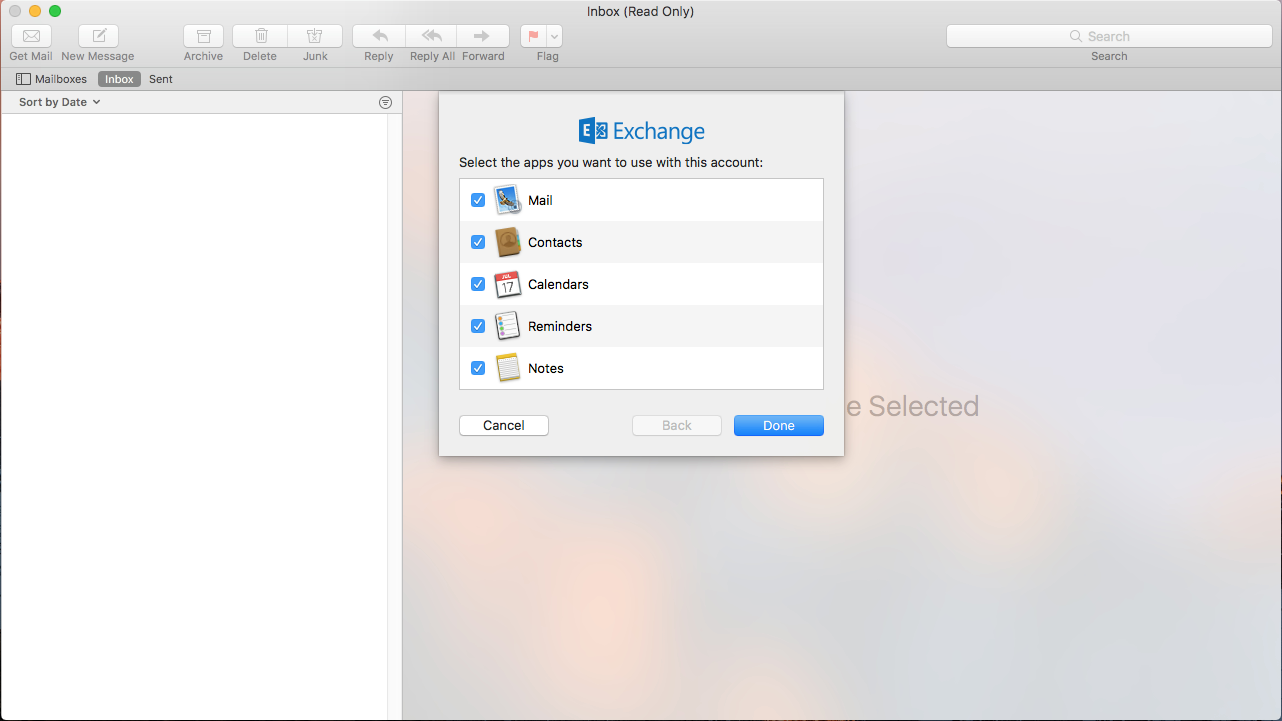Viewport: 1282px width, 721px height.
Task: Click the Calendars app icon in list
Action: pyautogui.click(x=508, y=284)
